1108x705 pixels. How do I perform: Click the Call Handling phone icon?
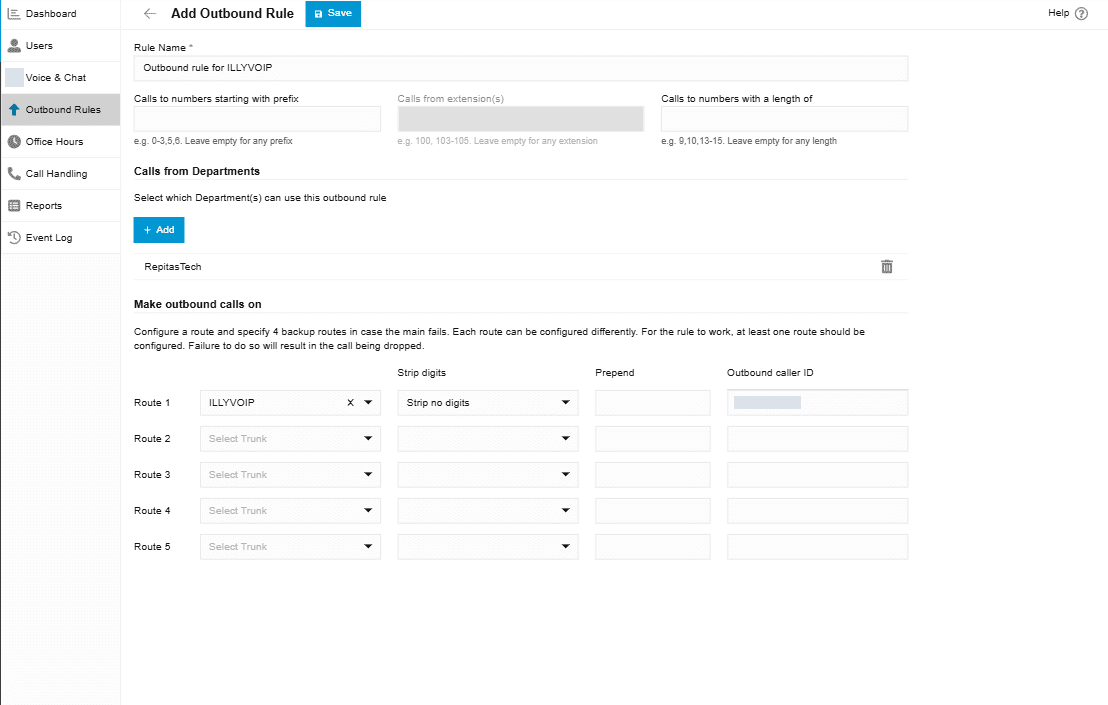(13, 173)
